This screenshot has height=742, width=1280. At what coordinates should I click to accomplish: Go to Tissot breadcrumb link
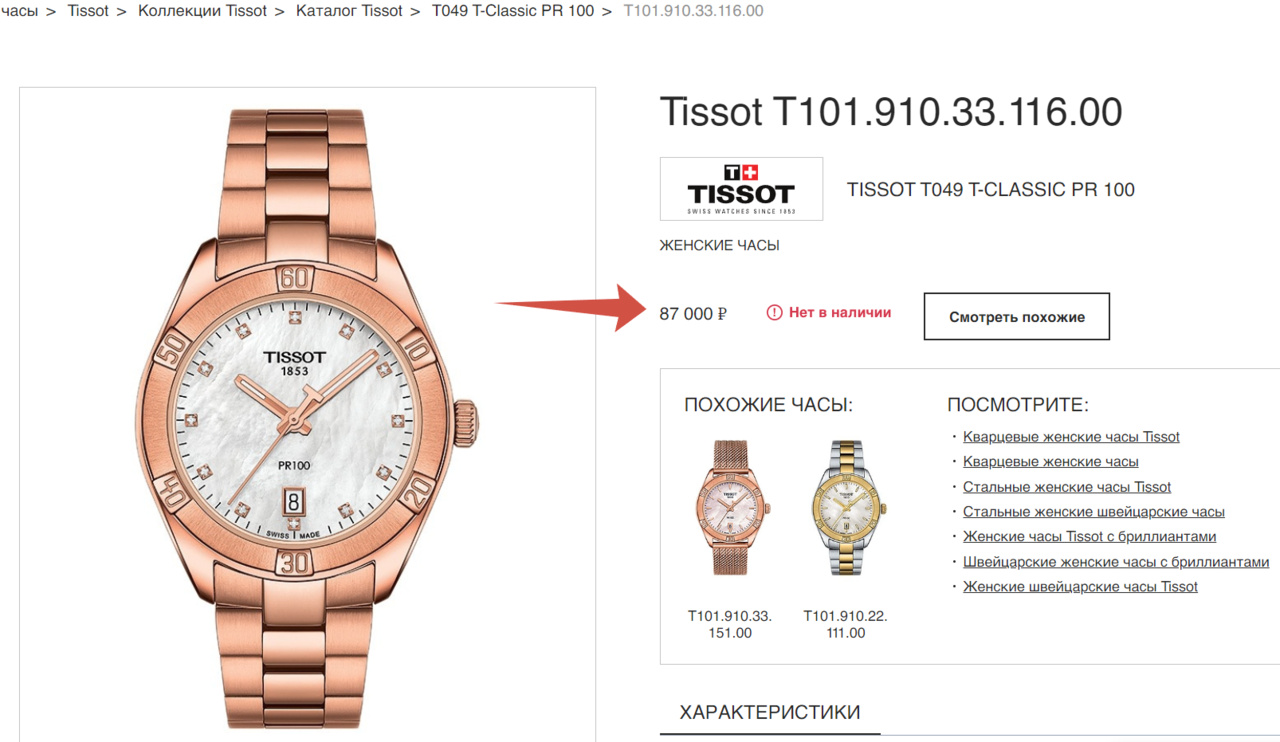[88, 11]
